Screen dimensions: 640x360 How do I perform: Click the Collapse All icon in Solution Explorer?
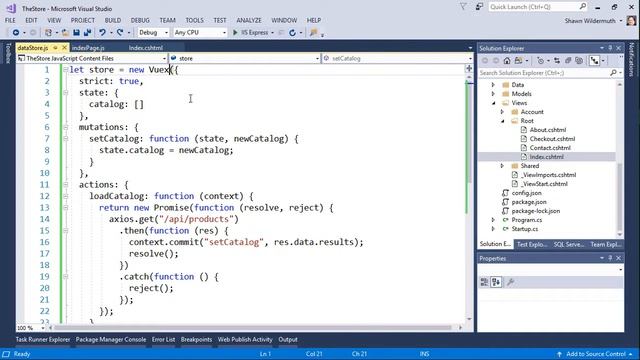tap(568, 61)
